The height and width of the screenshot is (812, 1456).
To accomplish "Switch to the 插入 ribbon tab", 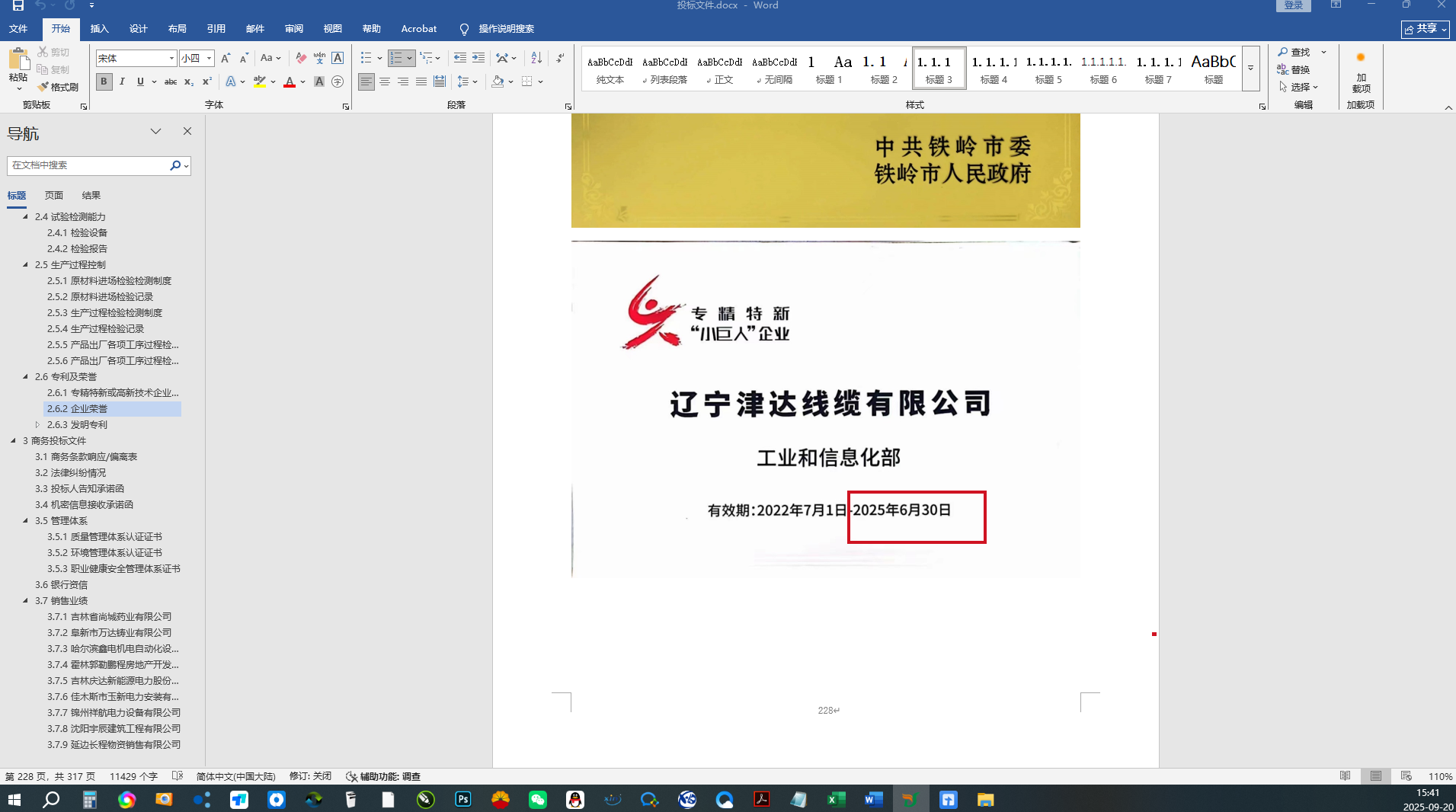I will 99,29.
